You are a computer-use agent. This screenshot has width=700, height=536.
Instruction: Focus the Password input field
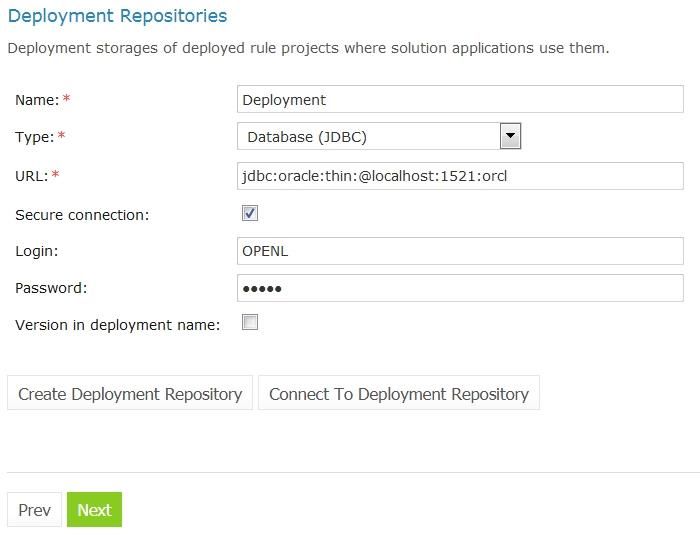(460, 288)
